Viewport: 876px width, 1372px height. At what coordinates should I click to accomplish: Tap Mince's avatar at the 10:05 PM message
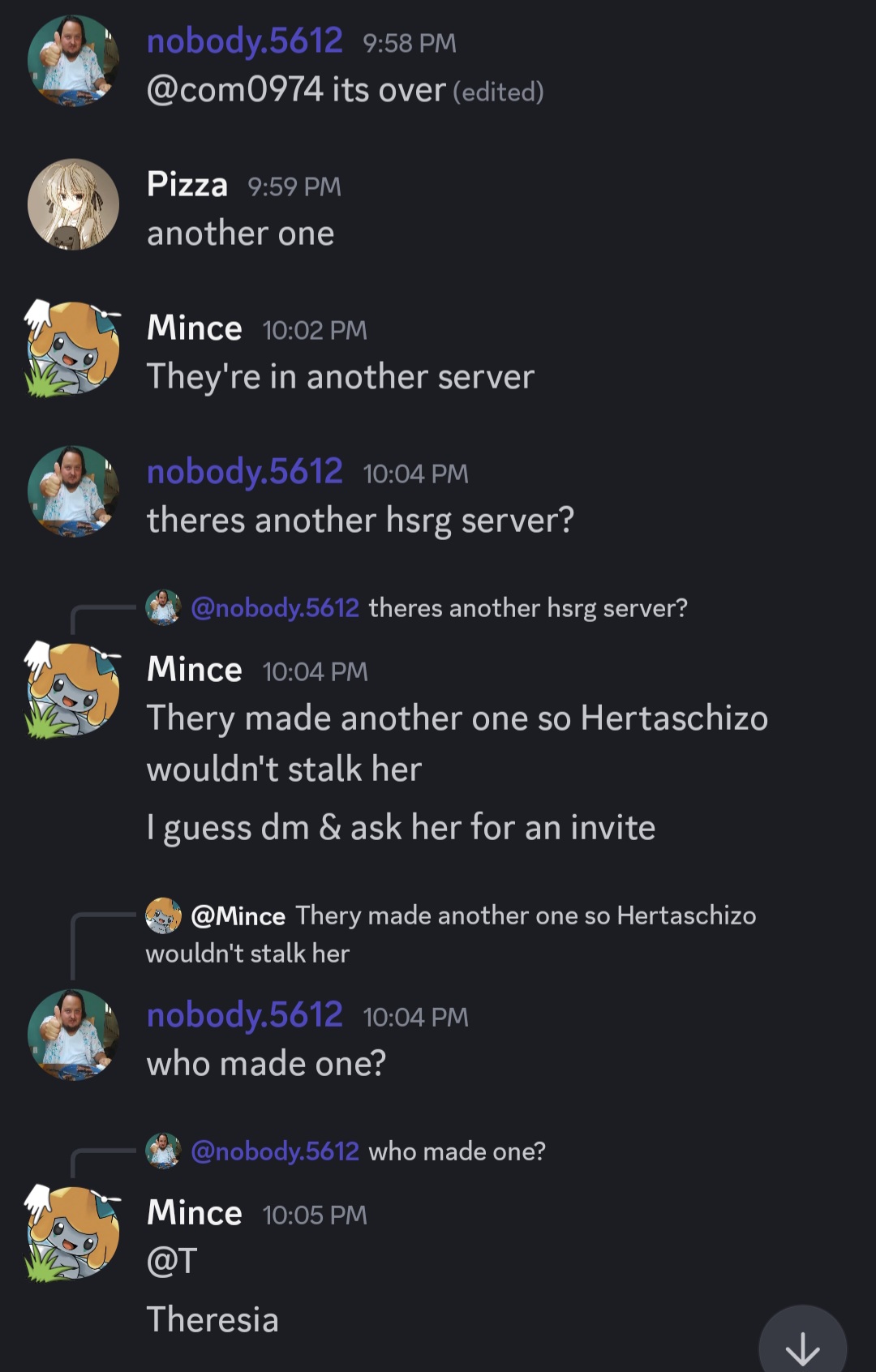(73, 1233)
